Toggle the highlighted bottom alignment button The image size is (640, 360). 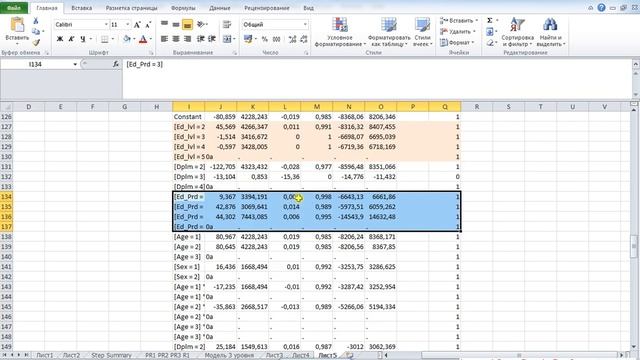187,24
